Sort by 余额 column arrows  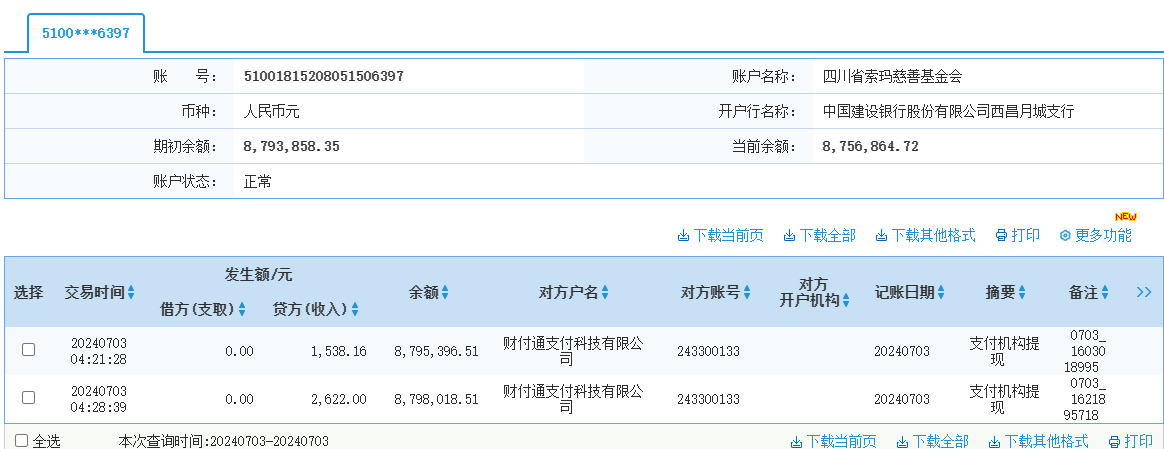click(445, 292)
